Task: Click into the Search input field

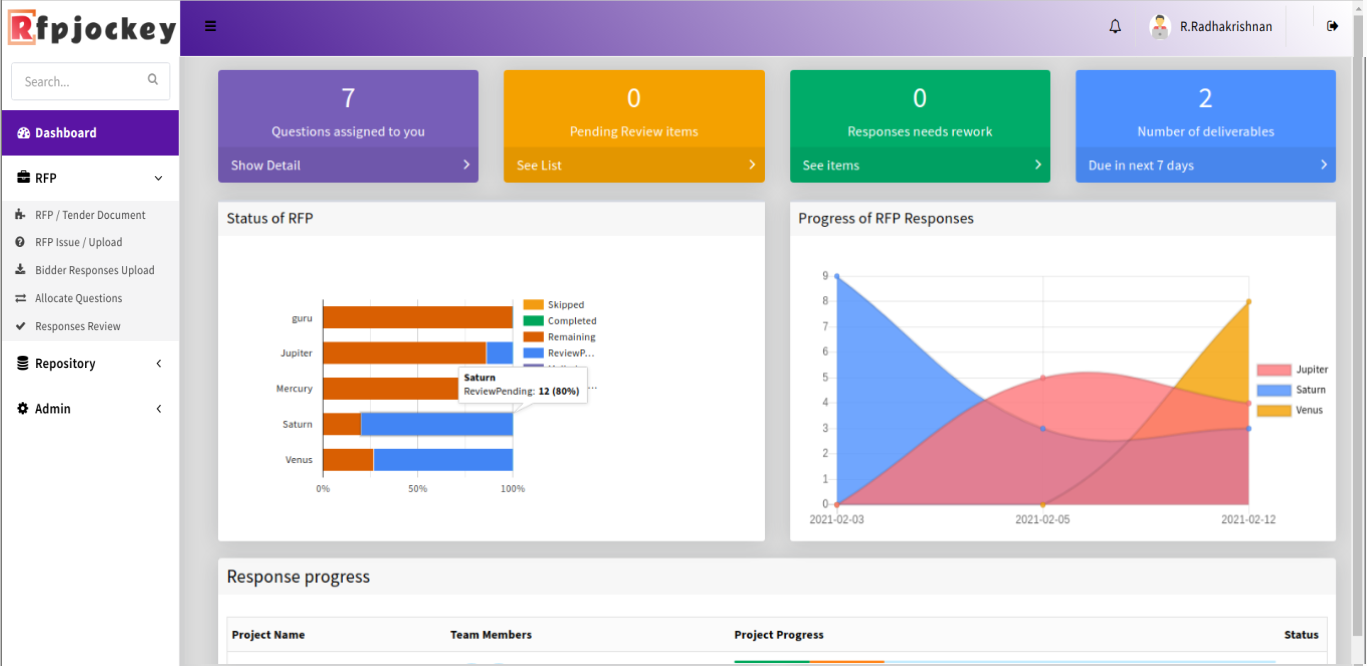Action: (x=80, y=81)
